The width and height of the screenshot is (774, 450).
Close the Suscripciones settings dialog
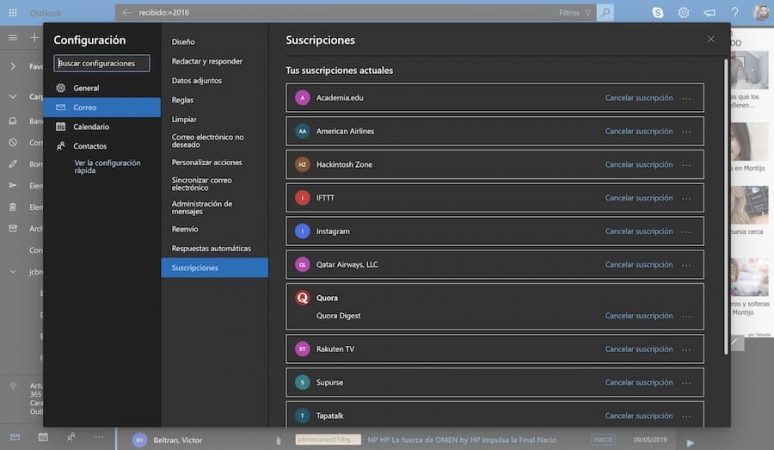(x=711, y=39)
